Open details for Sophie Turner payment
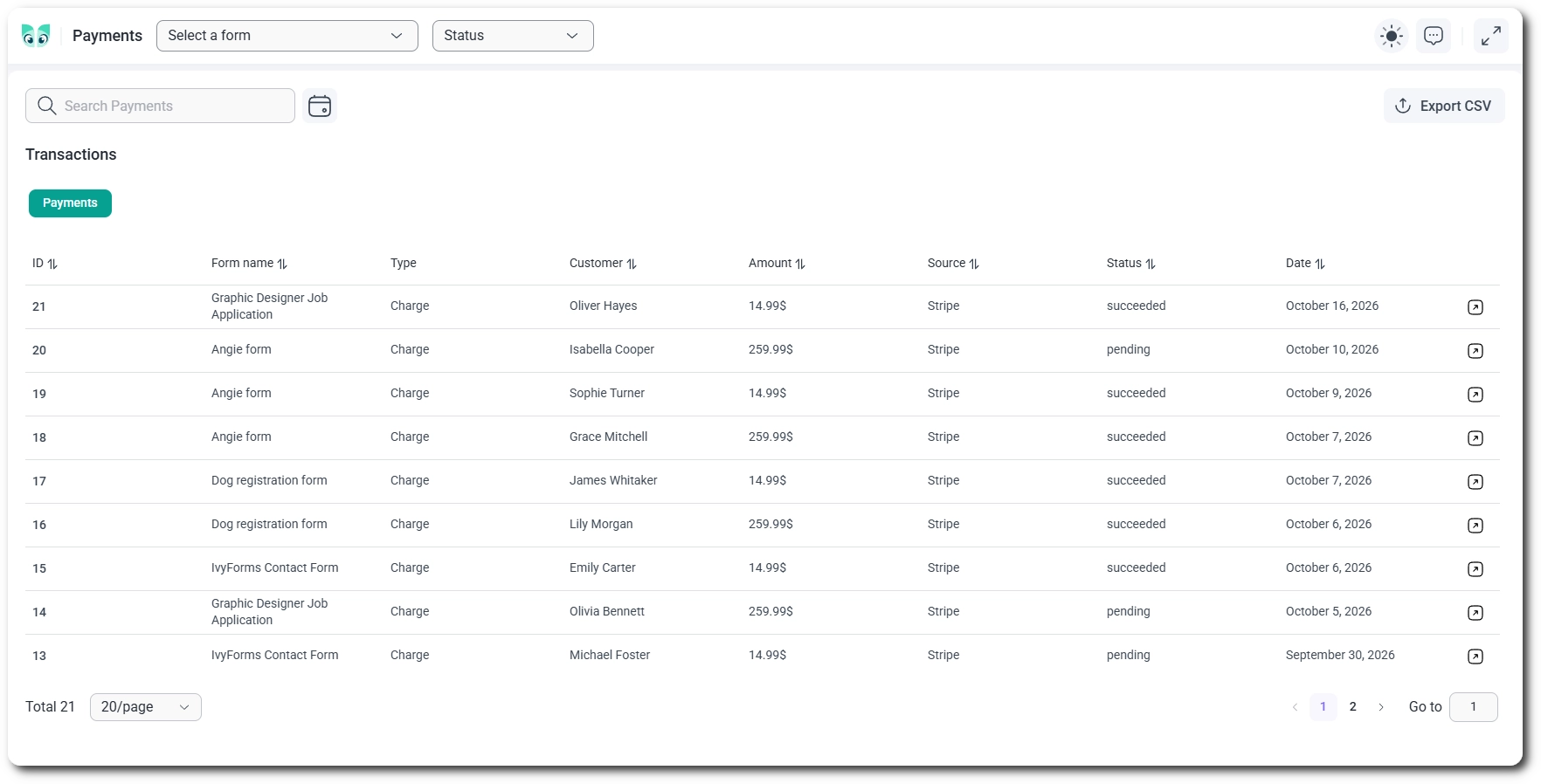Screen dimensions: 1541x784 [1475, 395]
